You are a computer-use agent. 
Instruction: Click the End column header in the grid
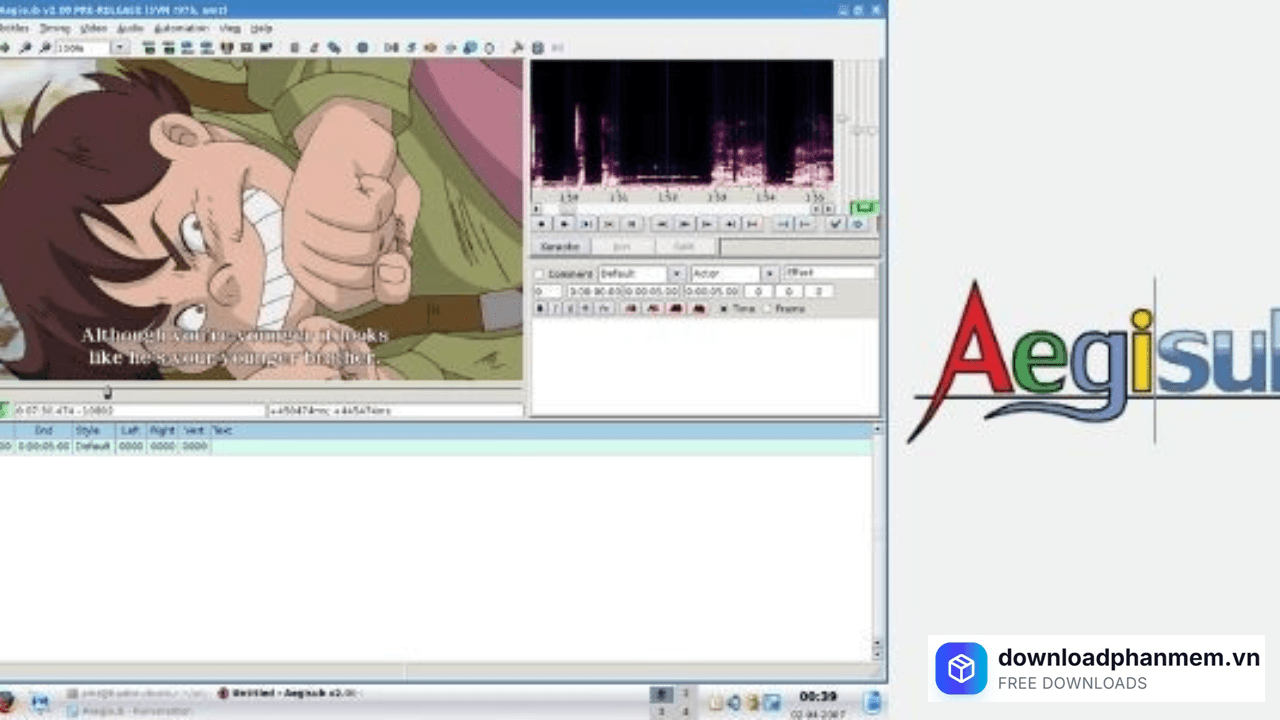tap(43, 430)
